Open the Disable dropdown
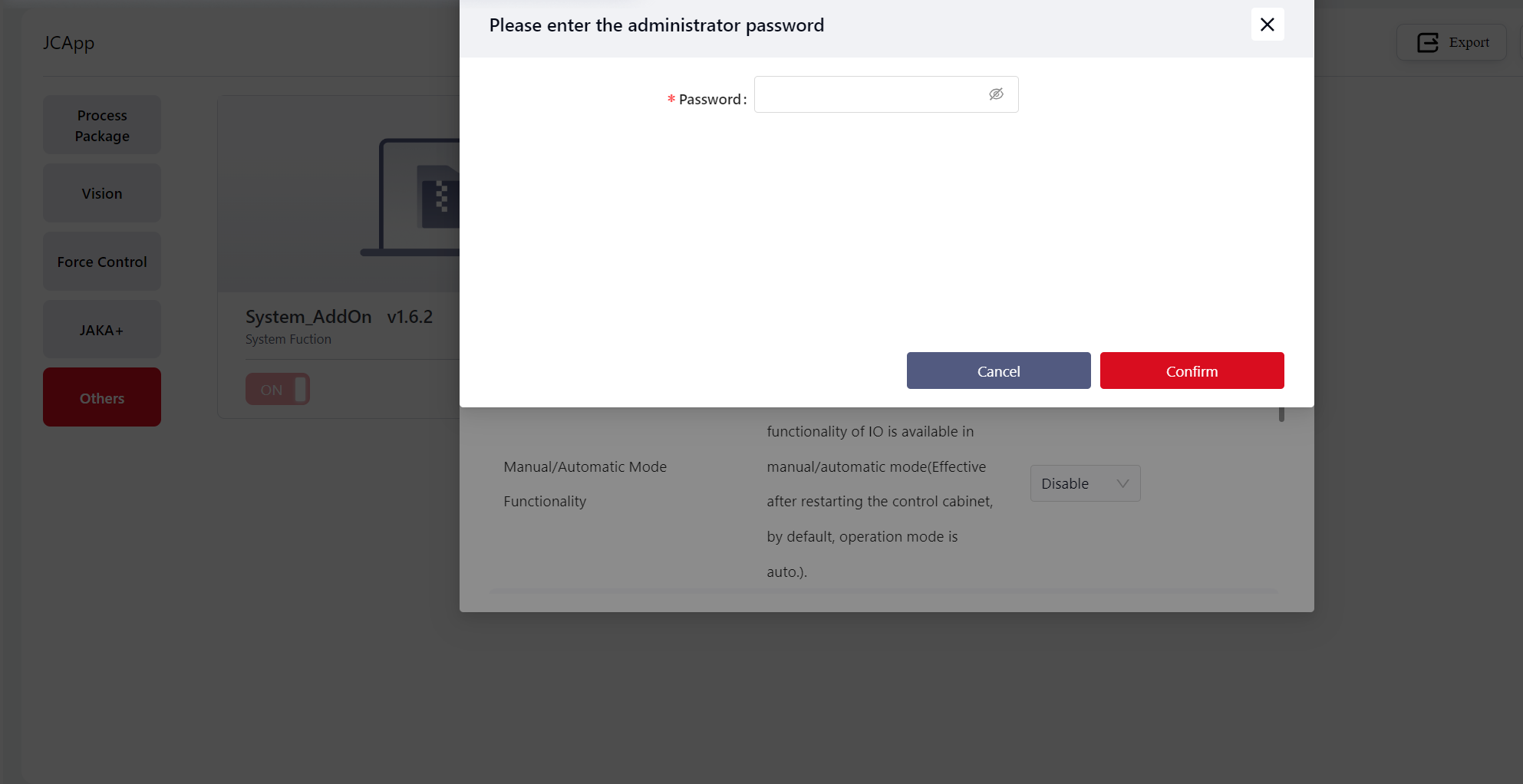 pyautogui.click(x=1085, y=484)
